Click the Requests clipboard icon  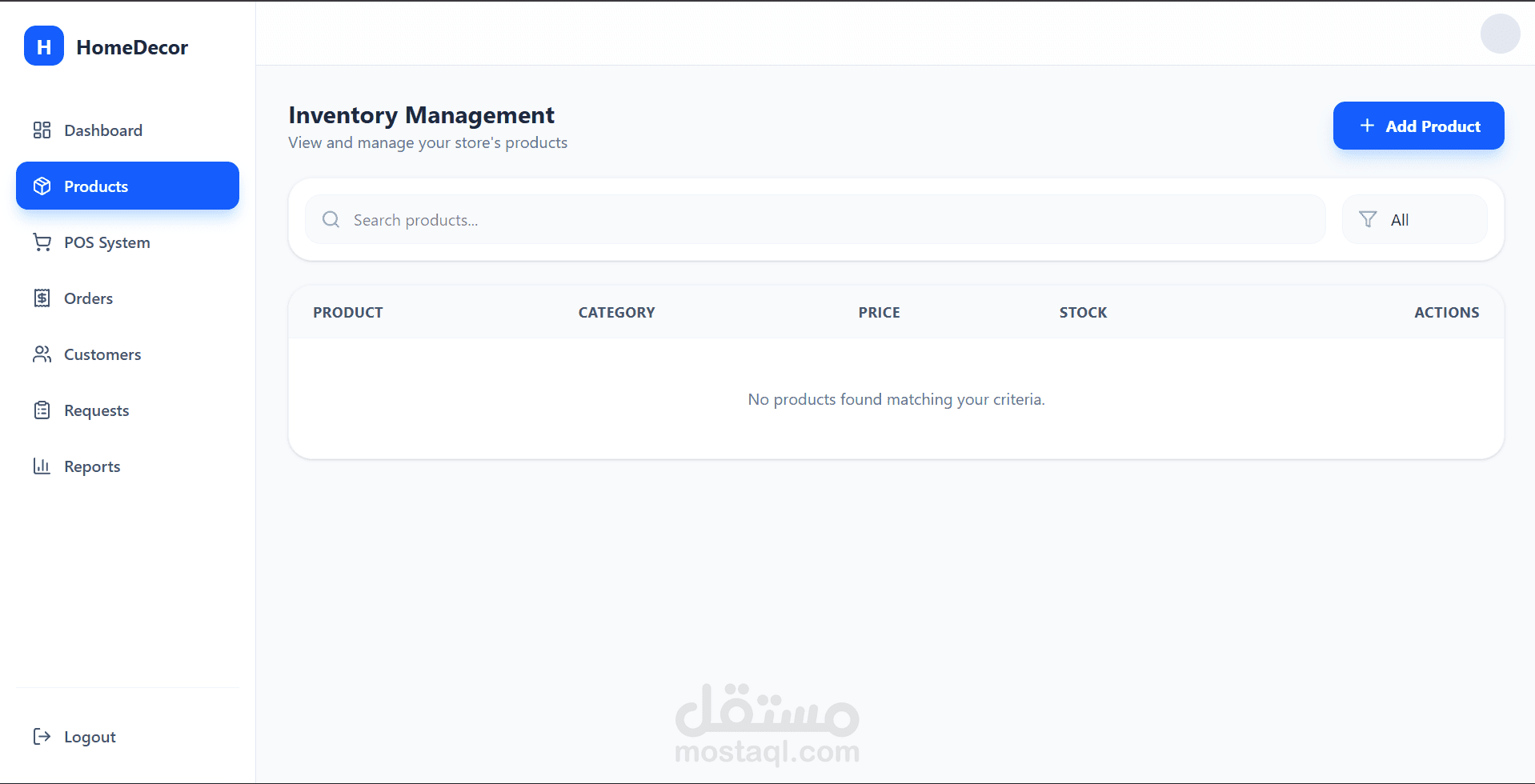pyautogui.click(x=42, y=410)
